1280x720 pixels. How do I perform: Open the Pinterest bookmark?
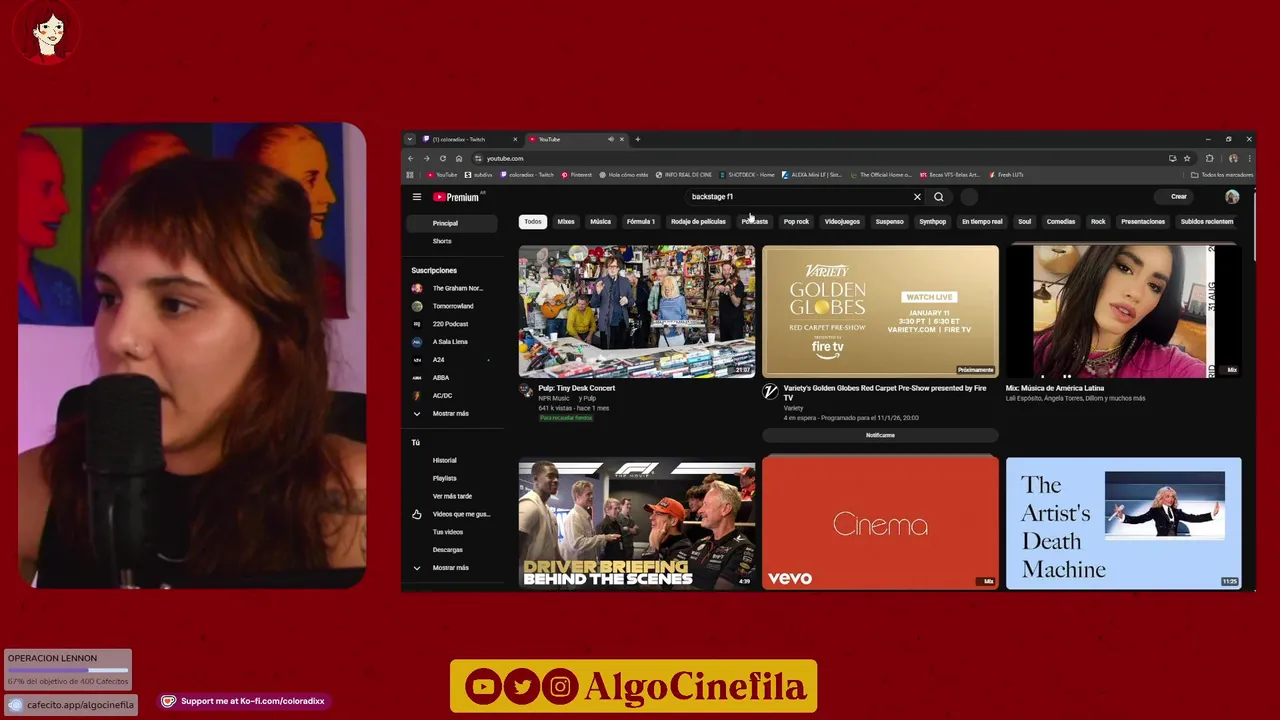coord(577,175)
